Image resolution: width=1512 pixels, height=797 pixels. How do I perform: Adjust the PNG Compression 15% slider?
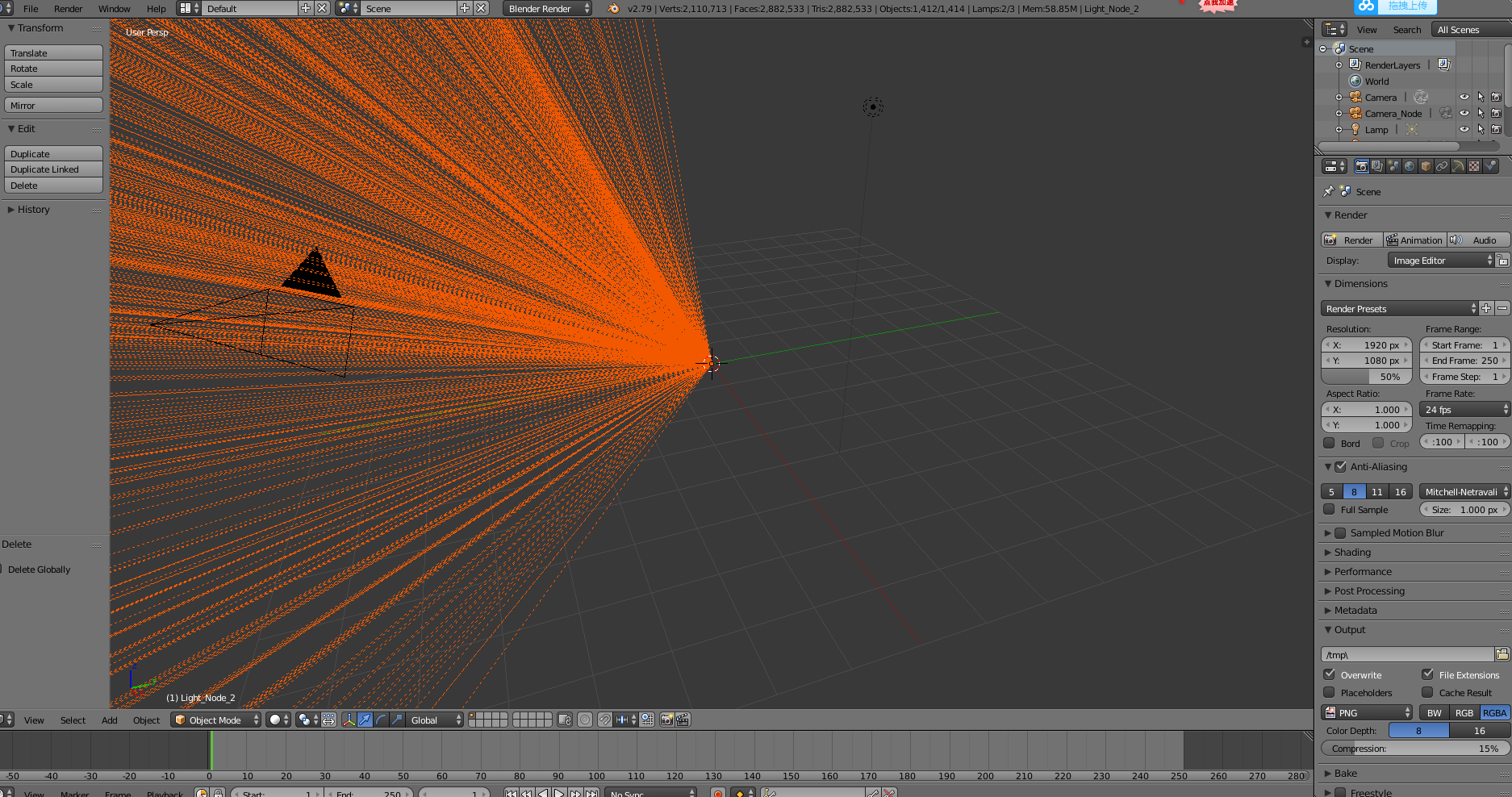[1415, 748]
